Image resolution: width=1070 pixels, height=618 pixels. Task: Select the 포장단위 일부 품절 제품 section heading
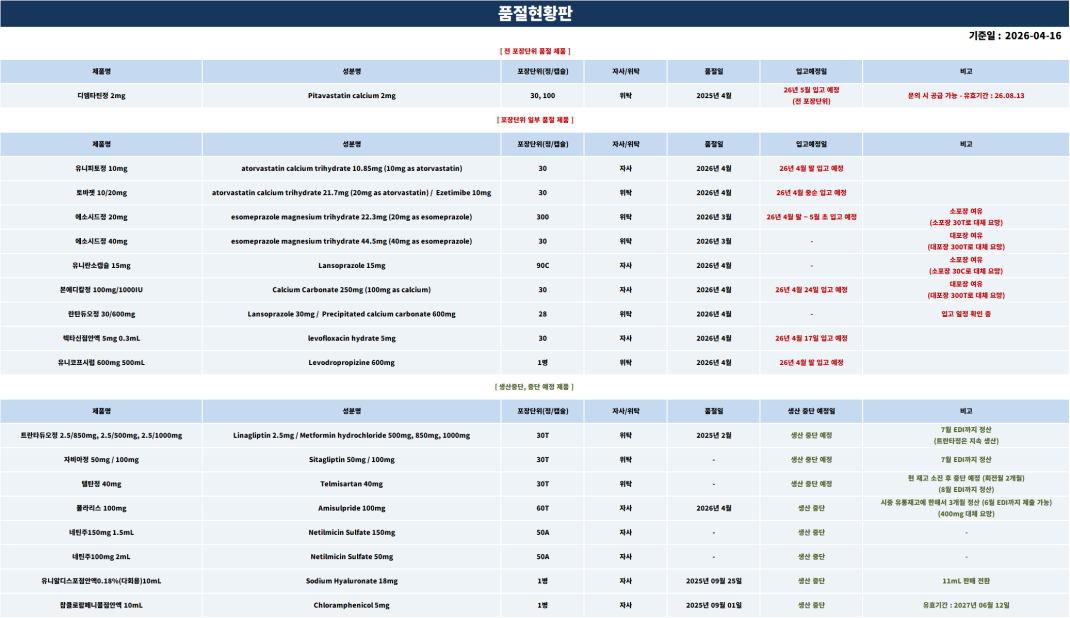pos(535,120)
